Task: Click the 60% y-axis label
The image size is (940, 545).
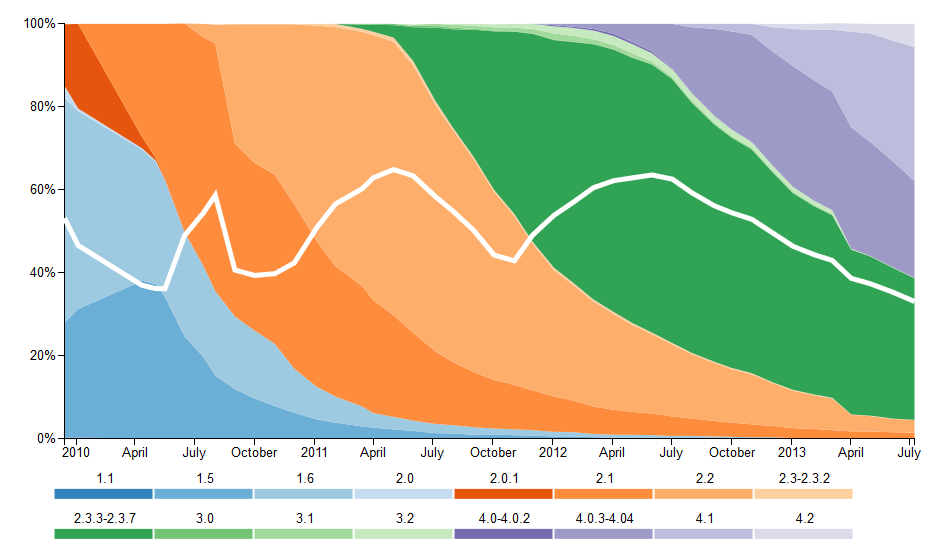Action: (43, 189)
